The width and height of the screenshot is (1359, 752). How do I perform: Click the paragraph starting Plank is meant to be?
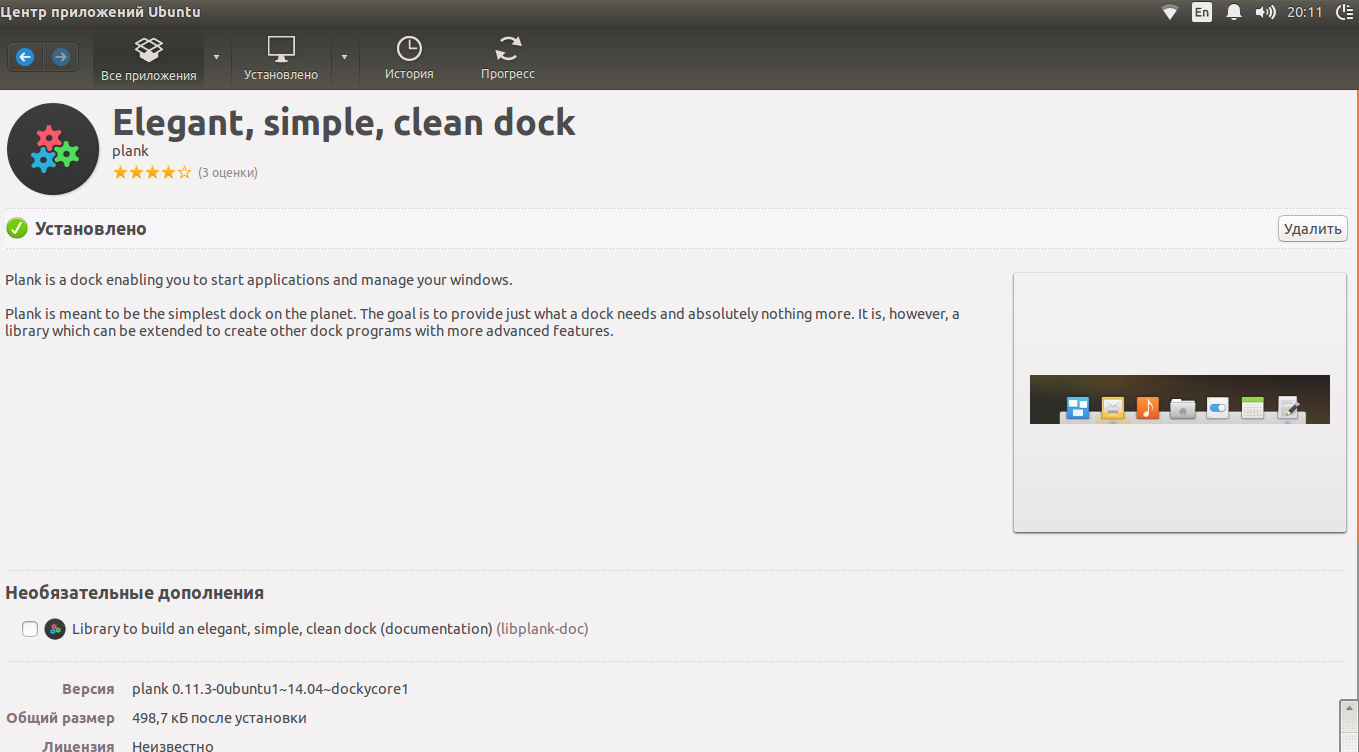482,322
